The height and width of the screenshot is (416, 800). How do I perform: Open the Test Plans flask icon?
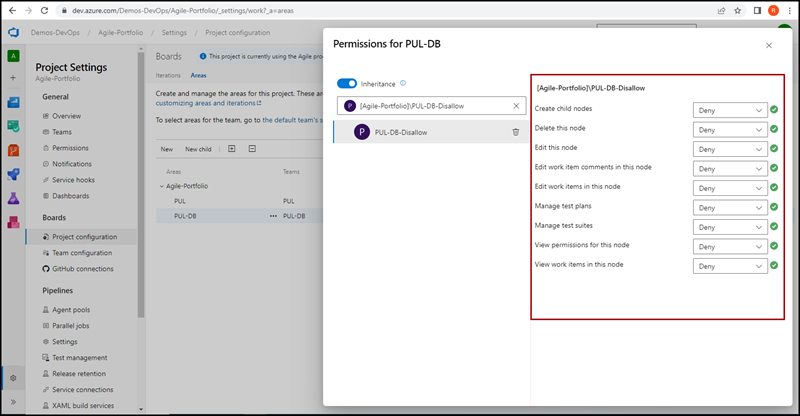13,198
